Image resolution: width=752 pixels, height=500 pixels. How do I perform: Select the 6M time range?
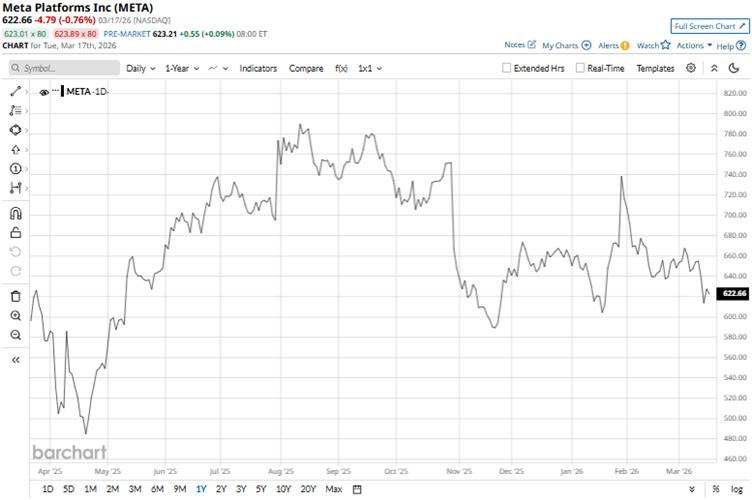pos(157,489)
